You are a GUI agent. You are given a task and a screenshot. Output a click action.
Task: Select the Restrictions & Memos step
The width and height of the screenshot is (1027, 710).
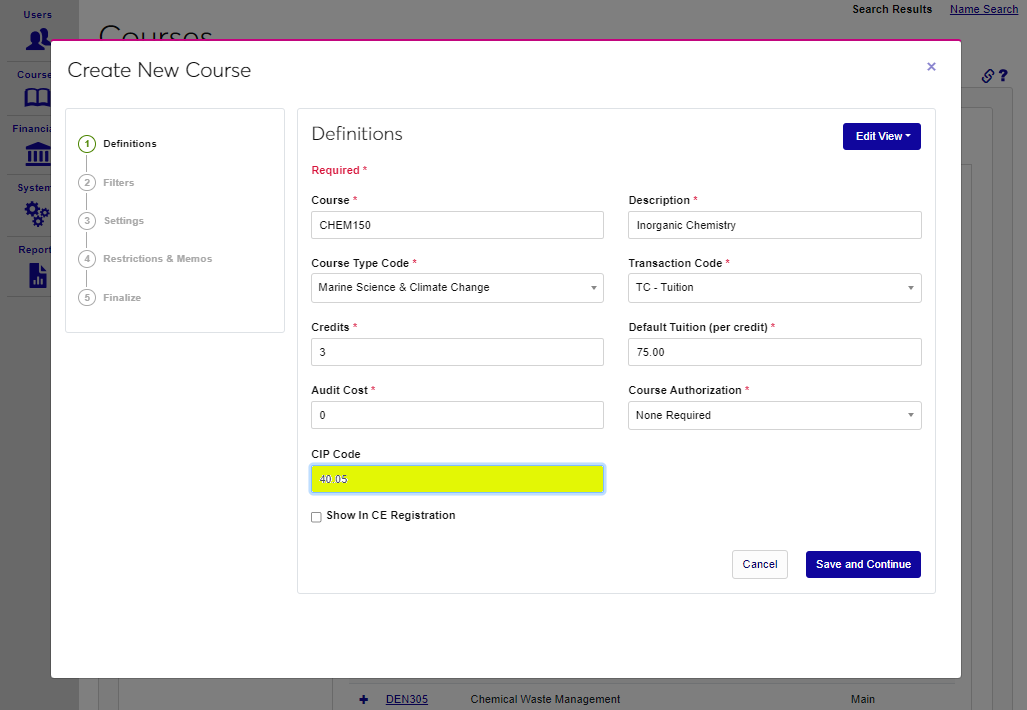click(x=157, y=259)
